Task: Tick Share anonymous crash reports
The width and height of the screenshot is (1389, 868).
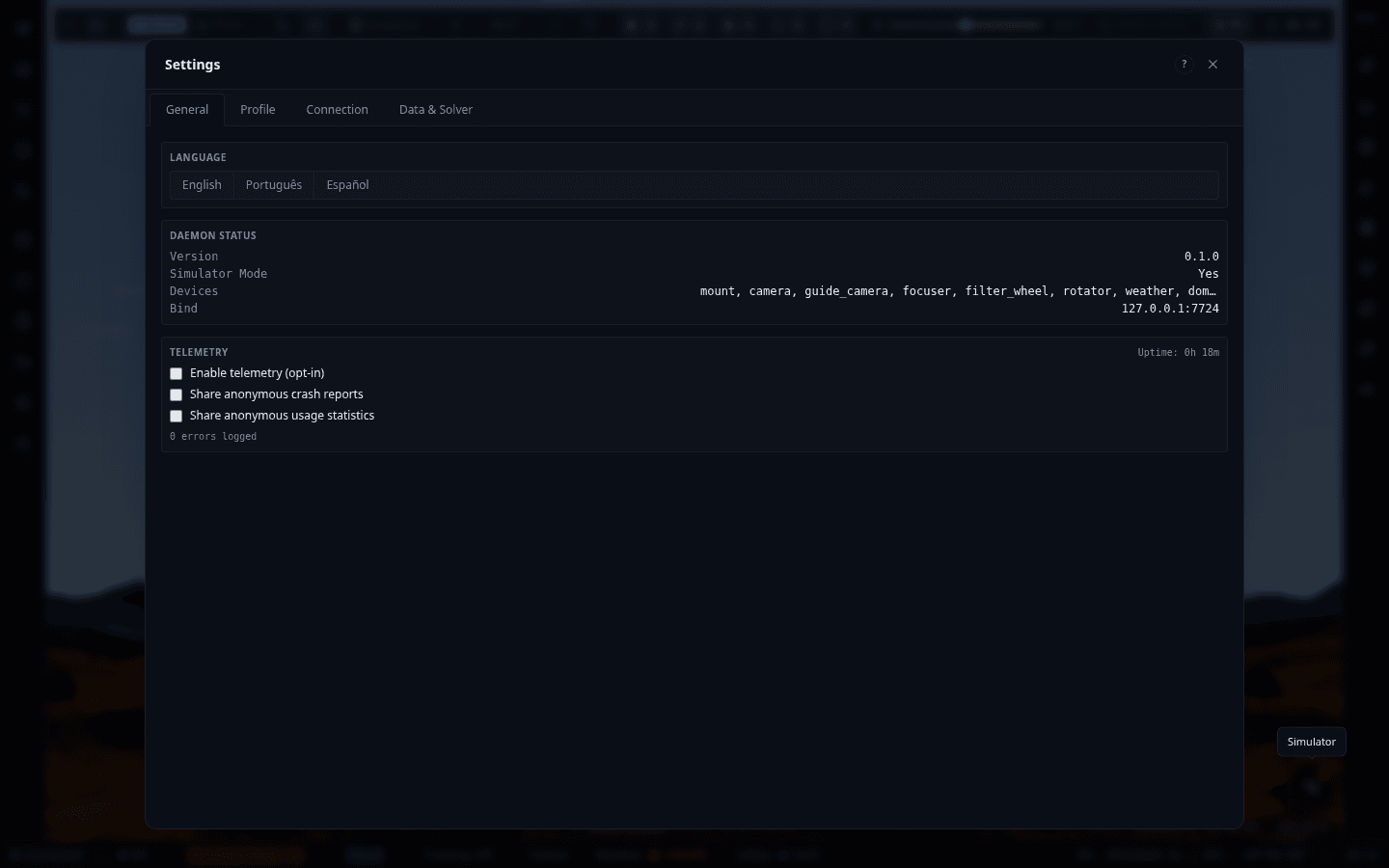Action: (177, 394)
